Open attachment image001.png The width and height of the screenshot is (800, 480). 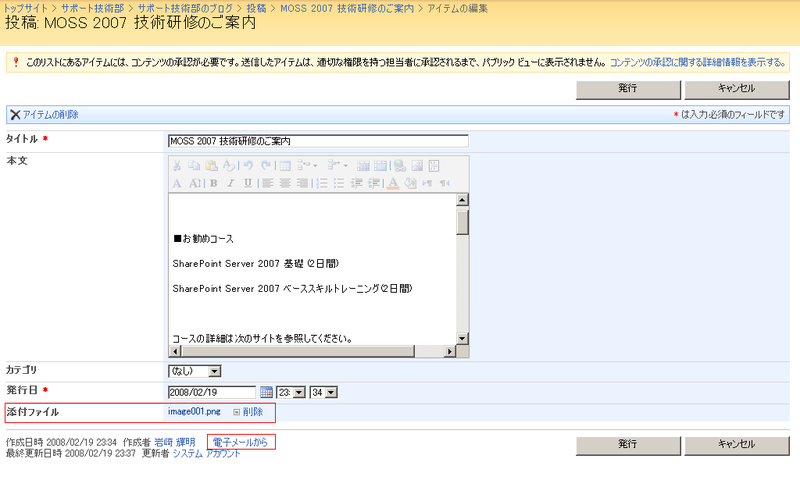click(x=194, y=412)
